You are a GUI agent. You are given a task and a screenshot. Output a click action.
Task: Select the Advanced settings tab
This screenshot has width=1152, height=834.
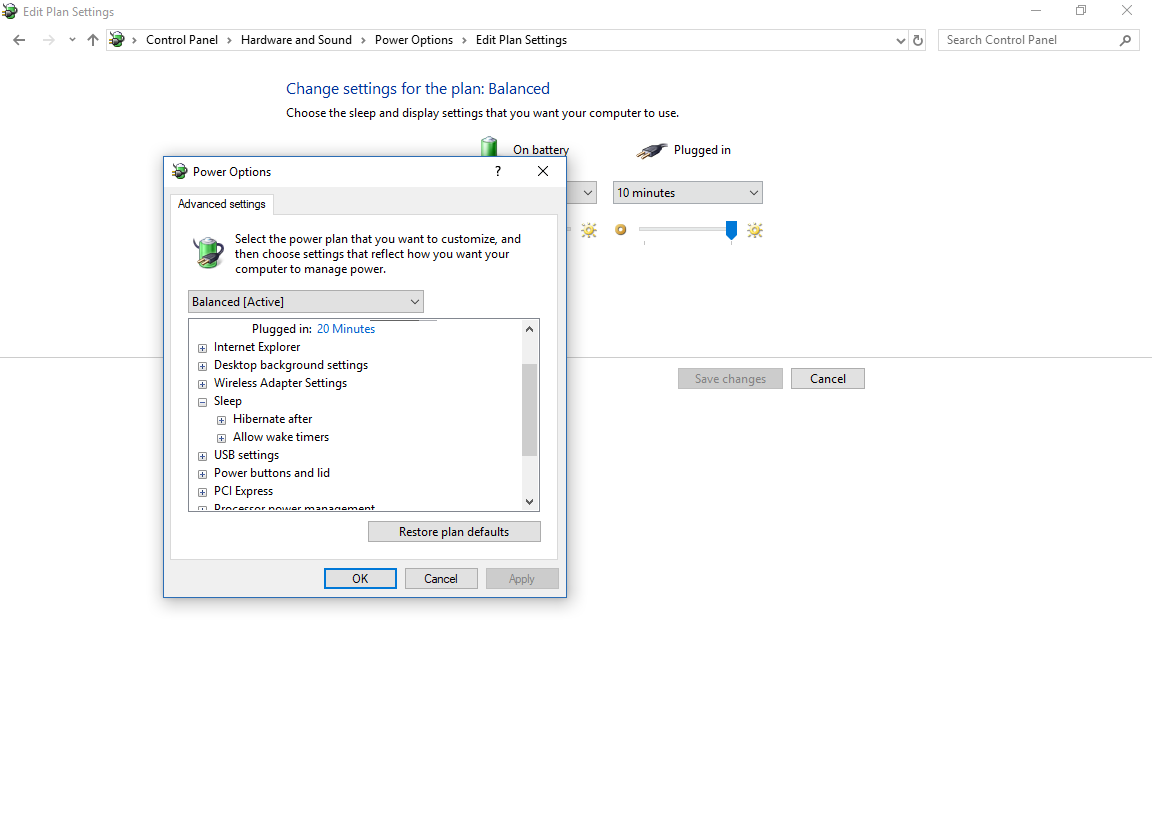click(222, 204)
